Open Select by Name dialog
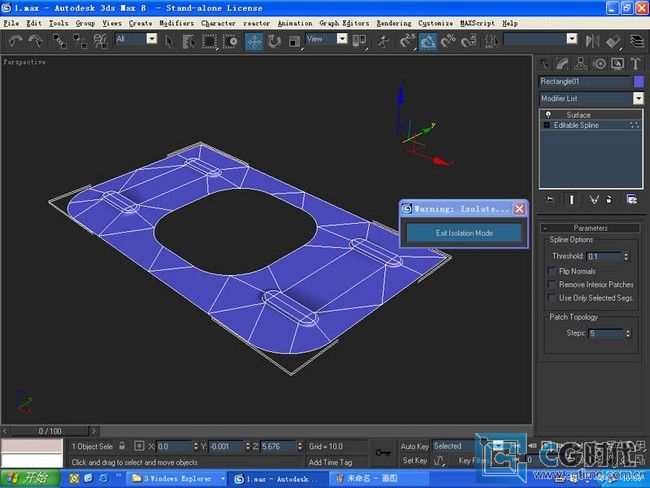Screen dimensions: 650x488 [x=189, y=41]
